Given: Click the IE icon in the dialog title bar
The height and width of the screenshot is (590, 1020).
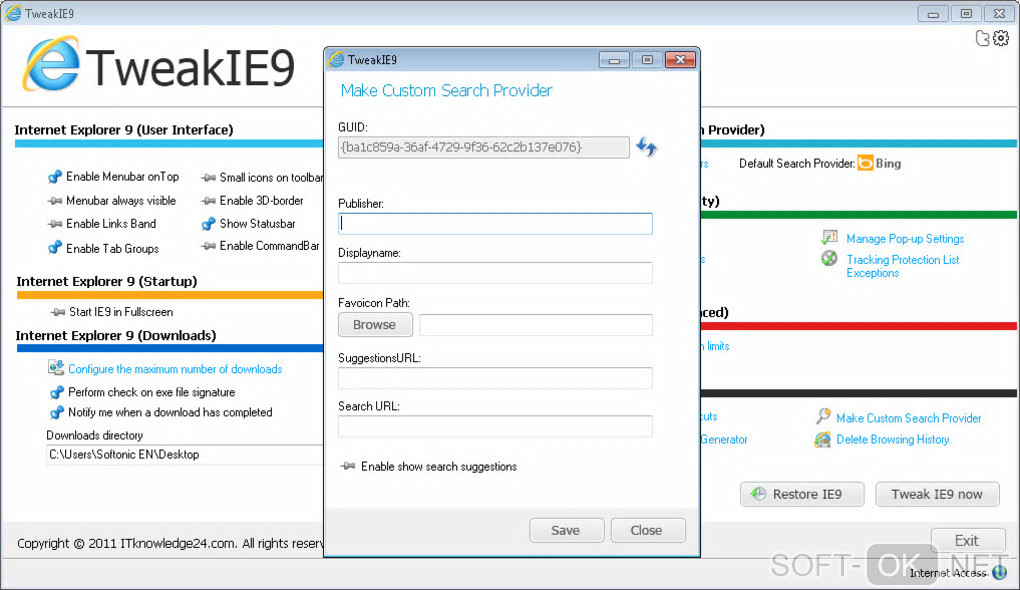Looking at the screenshot, I should pos(336,59).
